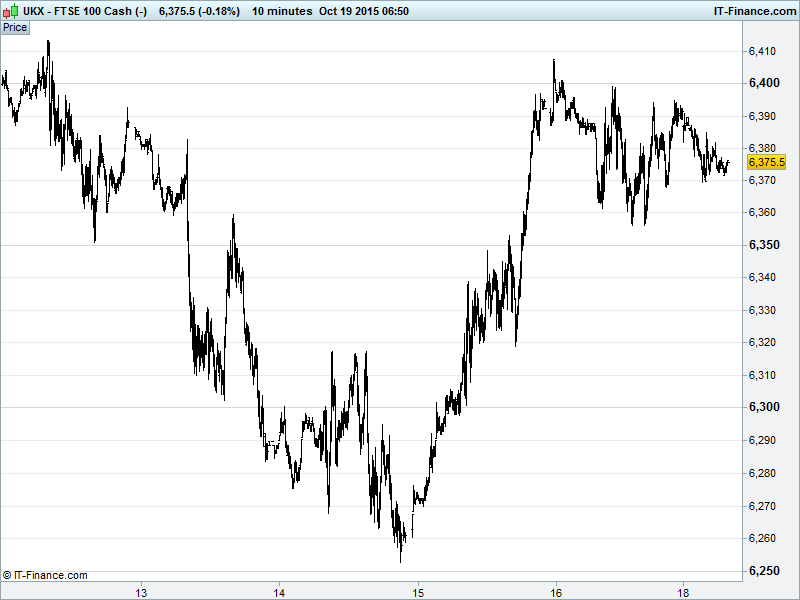Image resolution: width=800 pixels, height=600 pixels.
Task: Select date 16 on the time axis
Action: [556, 590]
